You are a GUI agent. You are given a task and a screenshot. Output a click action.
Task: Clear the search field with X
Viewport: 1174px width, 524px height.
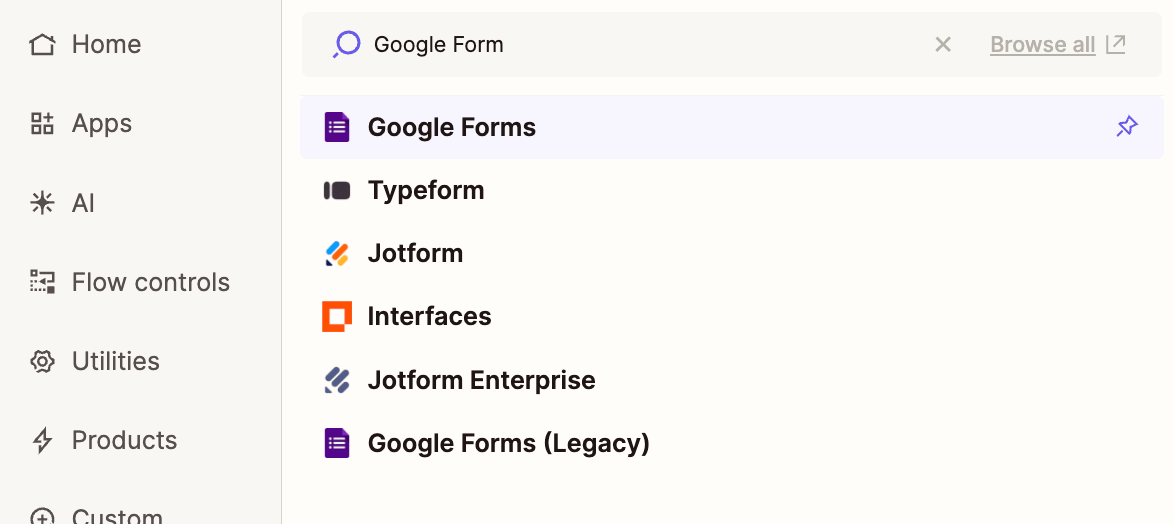pos(943,45)
